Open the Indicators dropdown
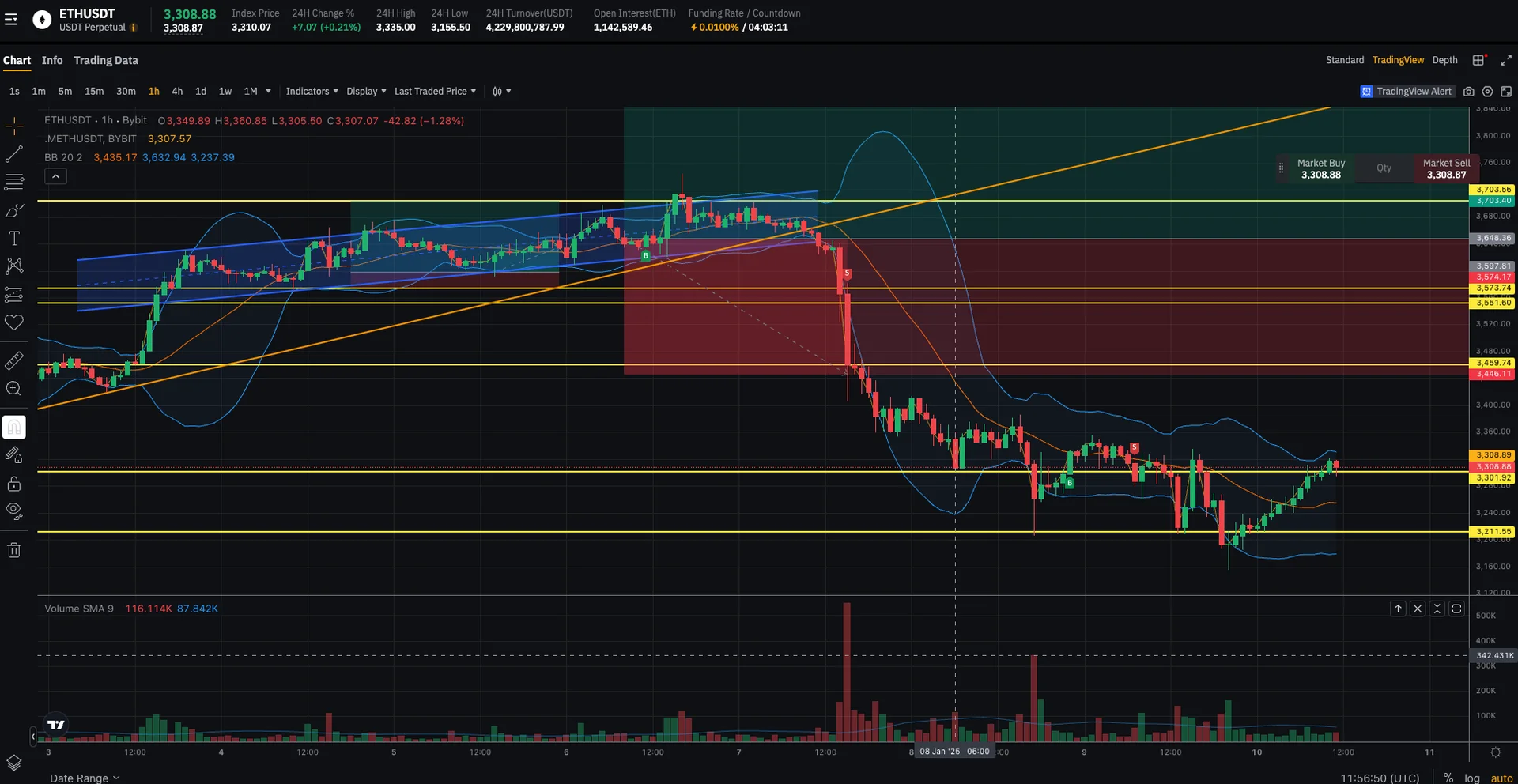 pyautogui.click(x=312, y=92)
